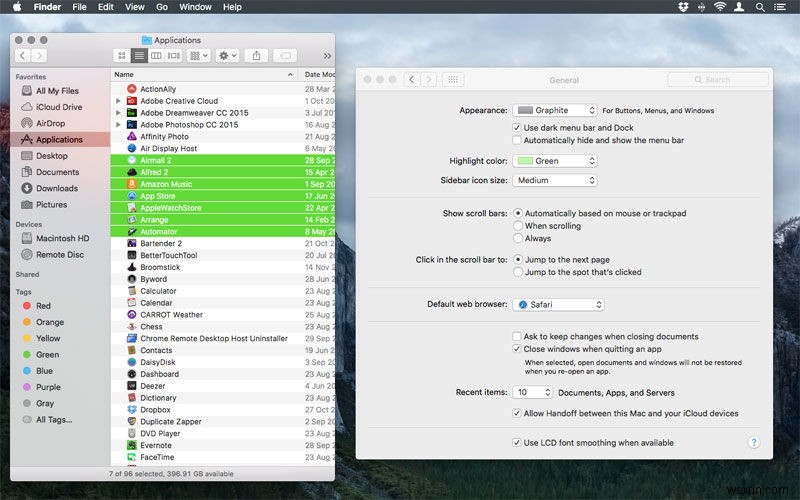Image resolution: width=800 pixels, height=500 pixels.
Task: Sort the list by the Name column header
Action: pyautogui.click(x=200, y=75)
